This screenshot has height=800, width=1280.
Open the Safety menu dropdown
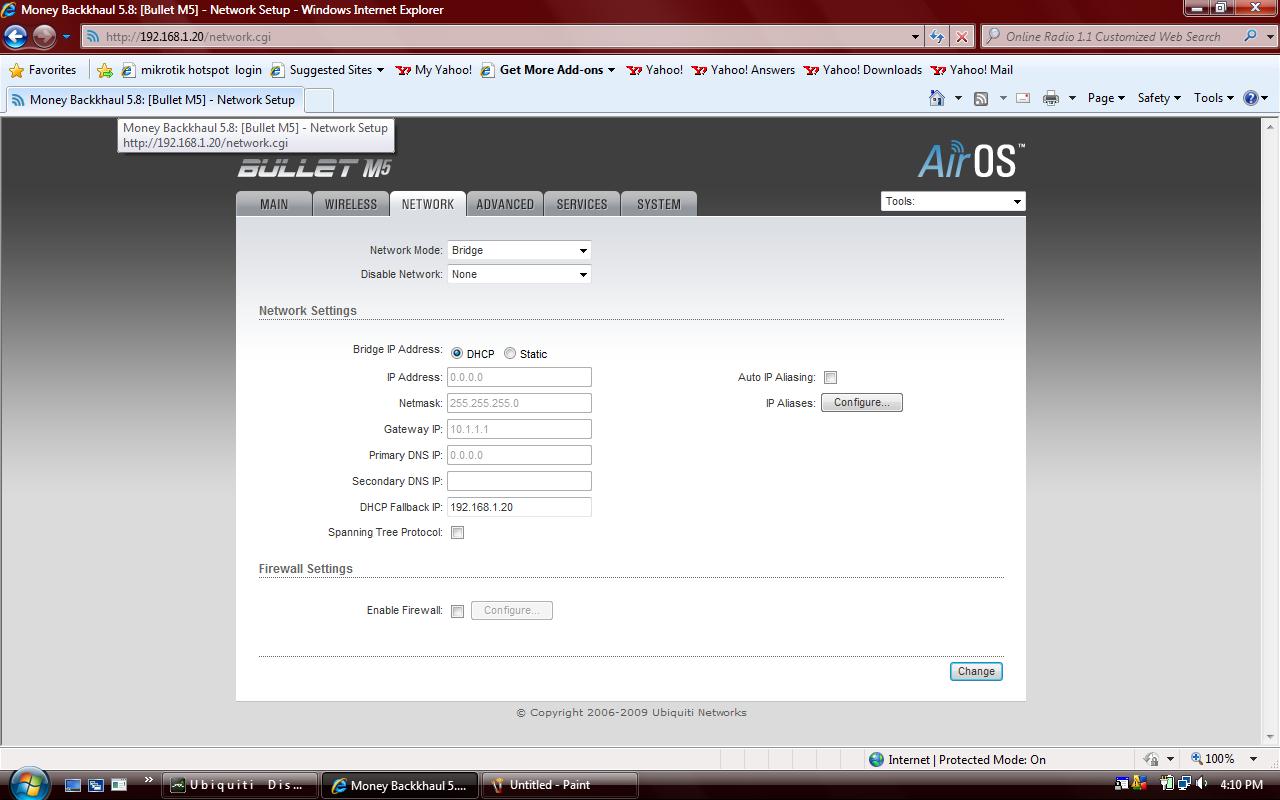[1159, 98]
